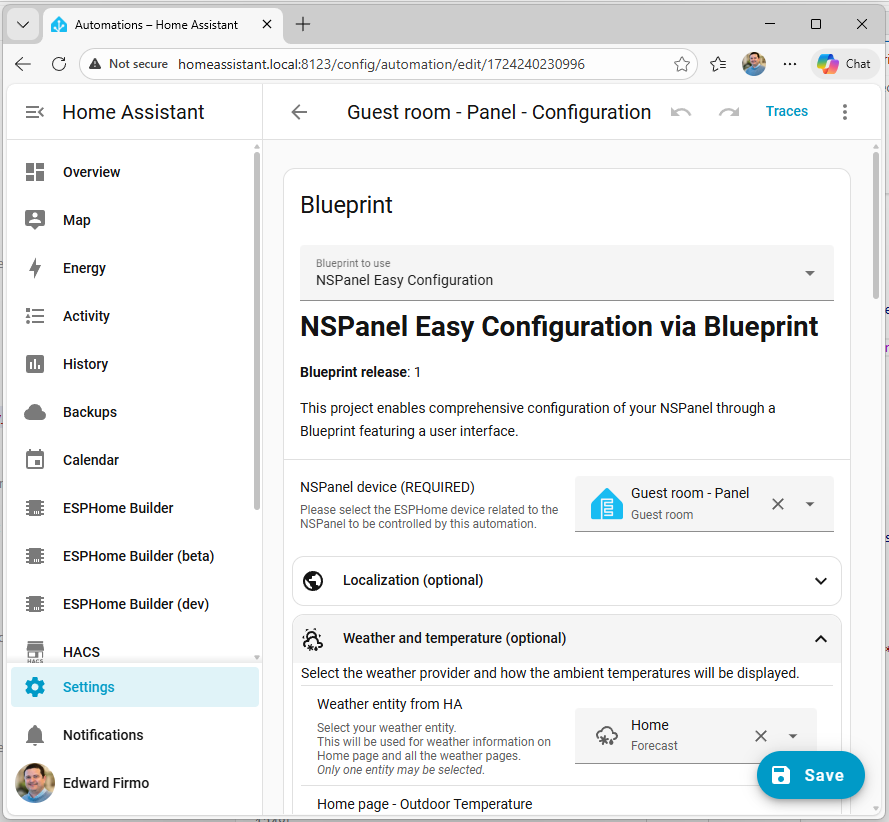Open the Blueprint to use dropdown

point(567,273)
